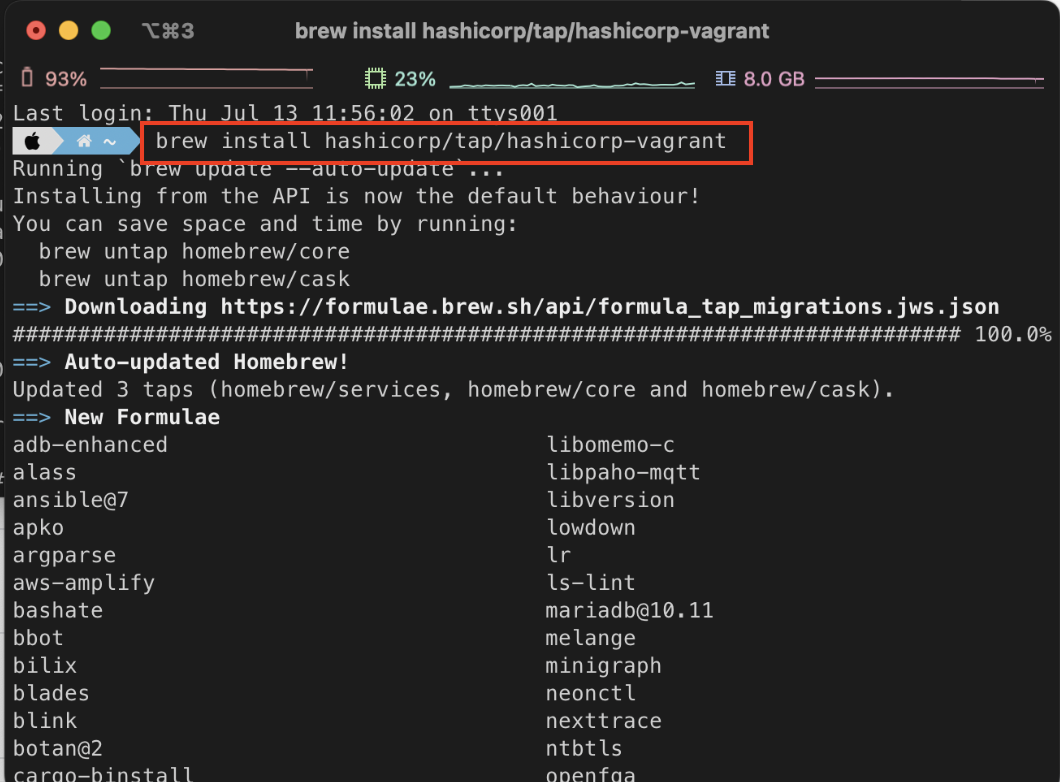The width and height of the screenshot is (1060, 782).
Task: Click 'brew untap homebrew/cask' line
Action: tap(194, 279)
